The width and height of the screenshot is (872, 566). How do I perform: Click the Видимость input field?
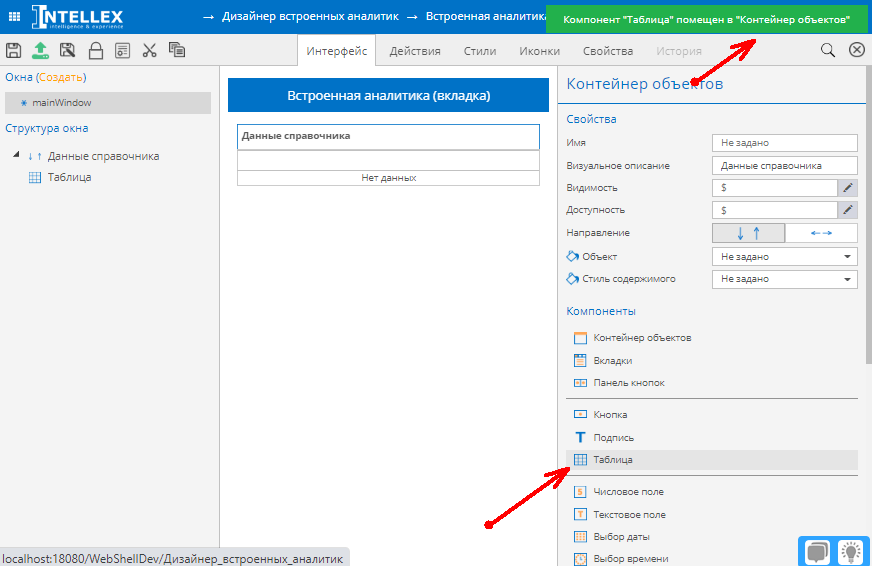(x=775, y=188)
